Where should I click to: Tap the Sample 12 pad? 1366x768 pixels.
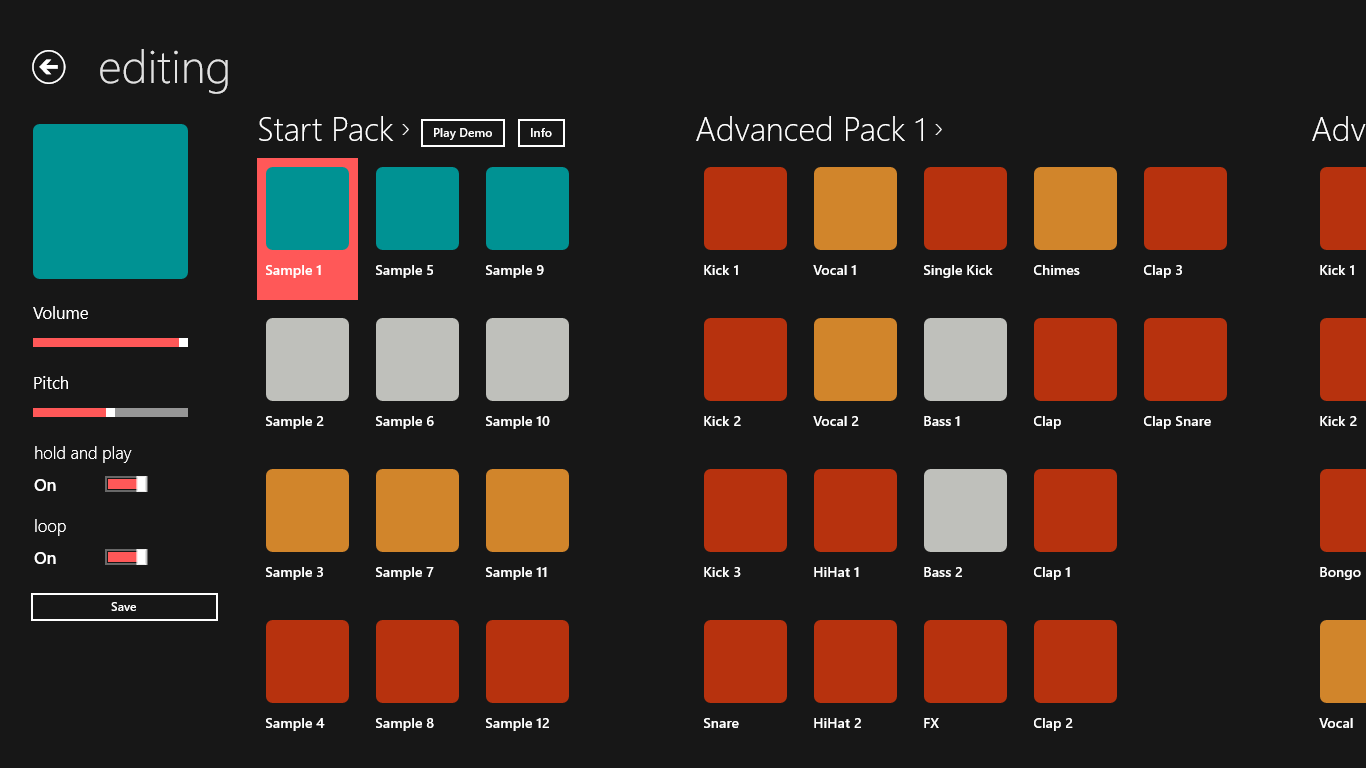tap(527, 661)
